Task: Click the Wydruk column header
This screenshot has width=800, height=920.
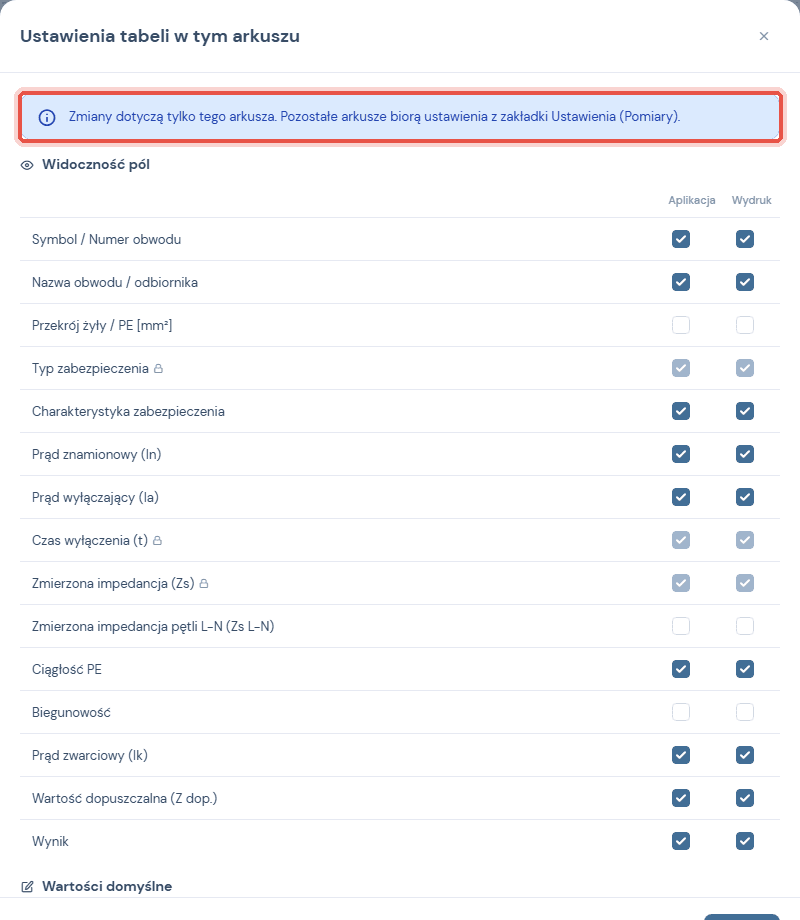Action: pyautogui.click(x=751, y=200)
